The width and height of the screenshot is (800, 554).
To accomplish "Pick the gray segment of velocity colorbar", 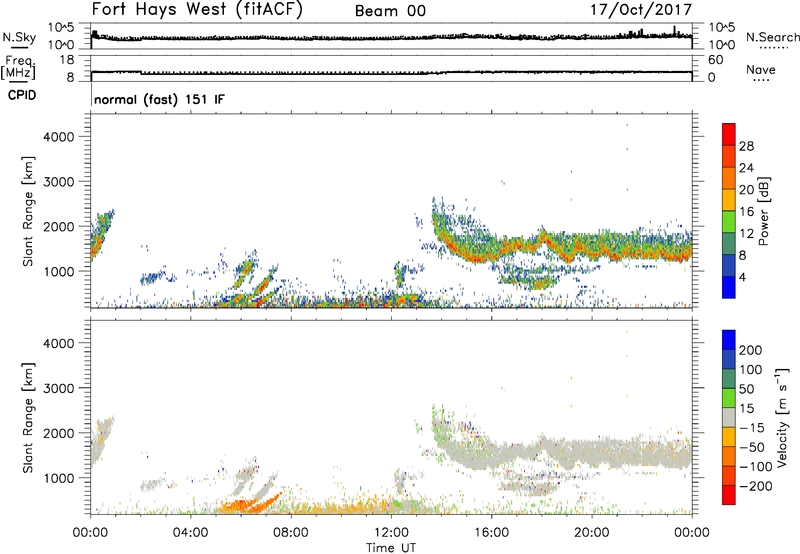I will (729, 417).
